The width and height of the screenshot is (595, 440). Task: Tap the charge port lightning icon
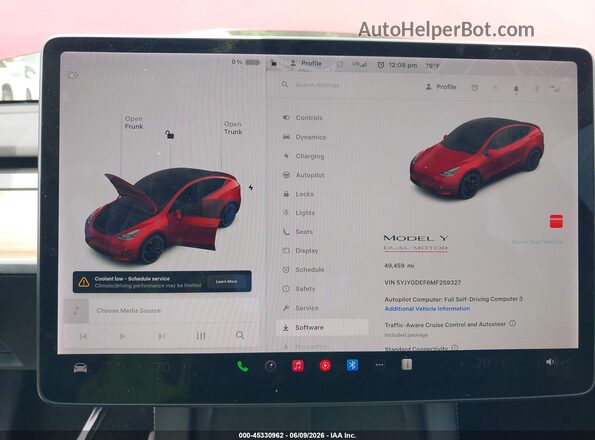coord(251,187)
